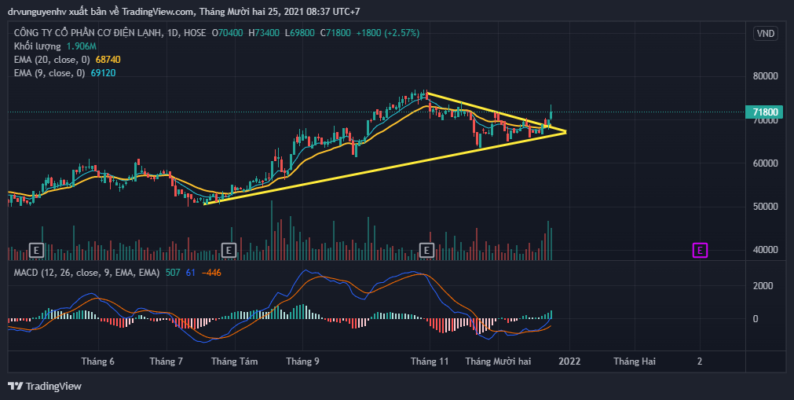Click the MACD (12, 26, close, 9) legend
The image size is (794, 400).
coord(87,273)
